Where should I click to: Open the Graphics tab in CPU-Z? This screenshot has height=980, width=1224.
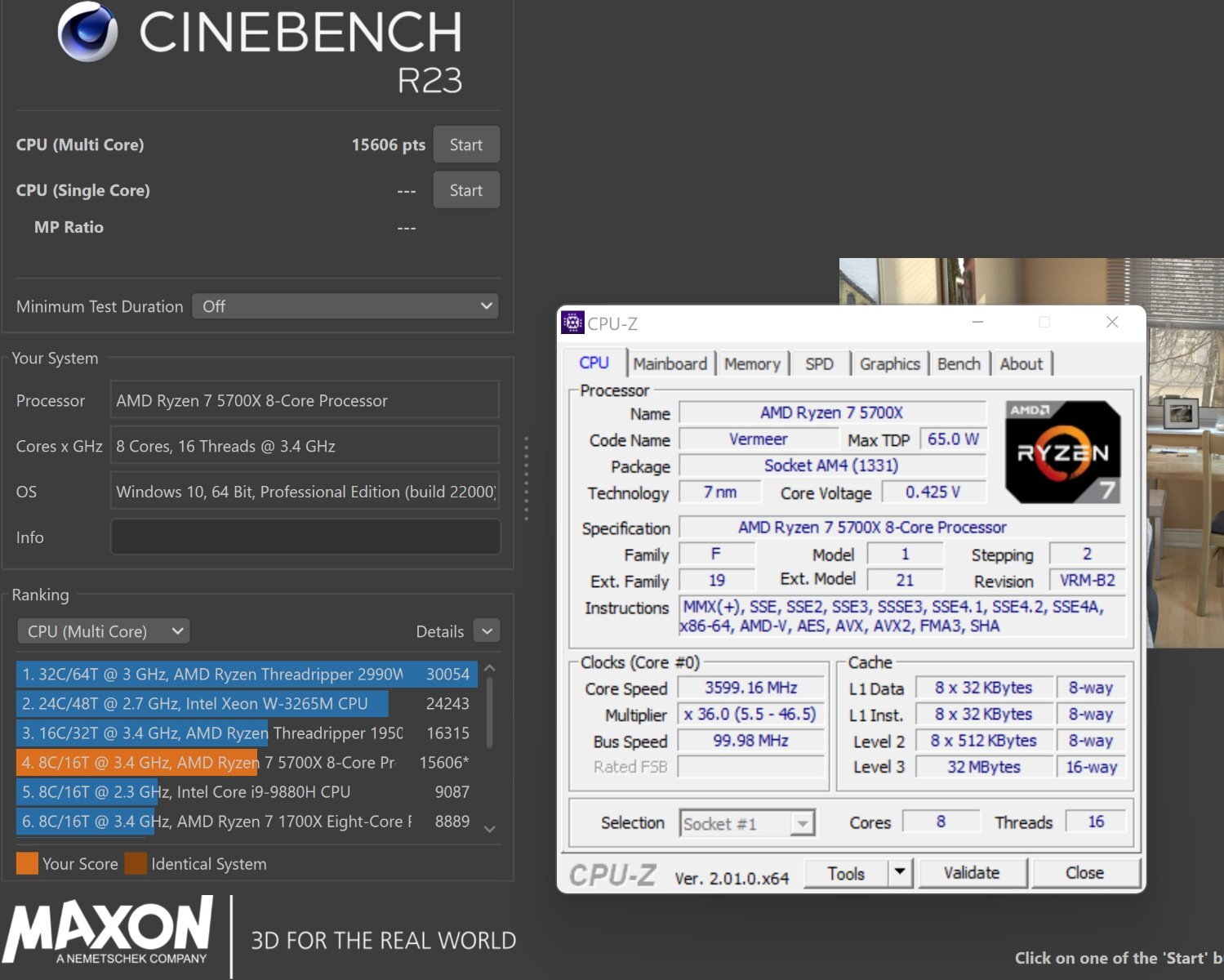point(889,363)
